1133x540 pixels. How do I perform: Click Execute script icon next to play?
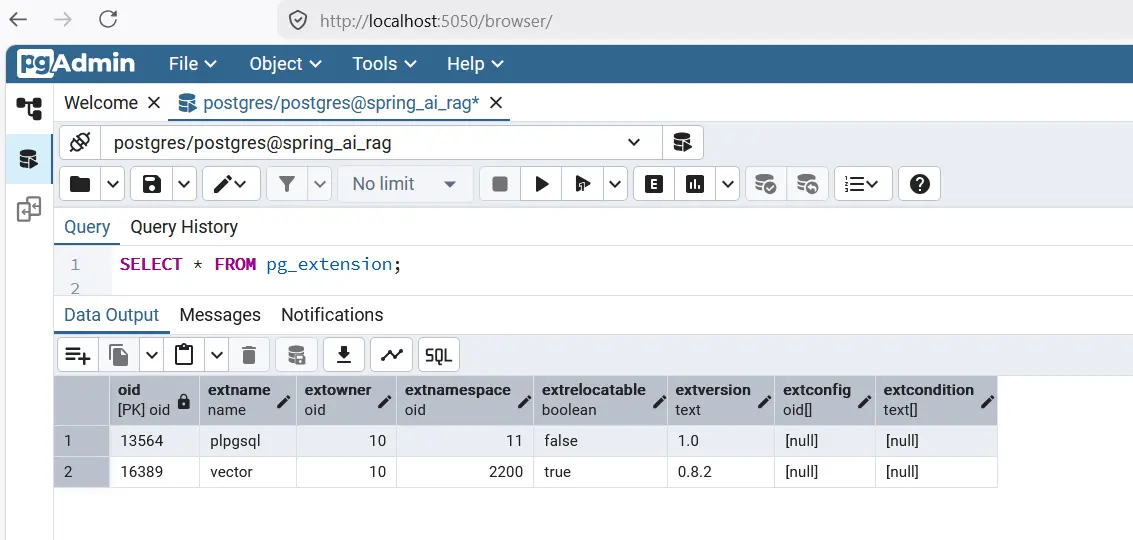coord(582,184)
